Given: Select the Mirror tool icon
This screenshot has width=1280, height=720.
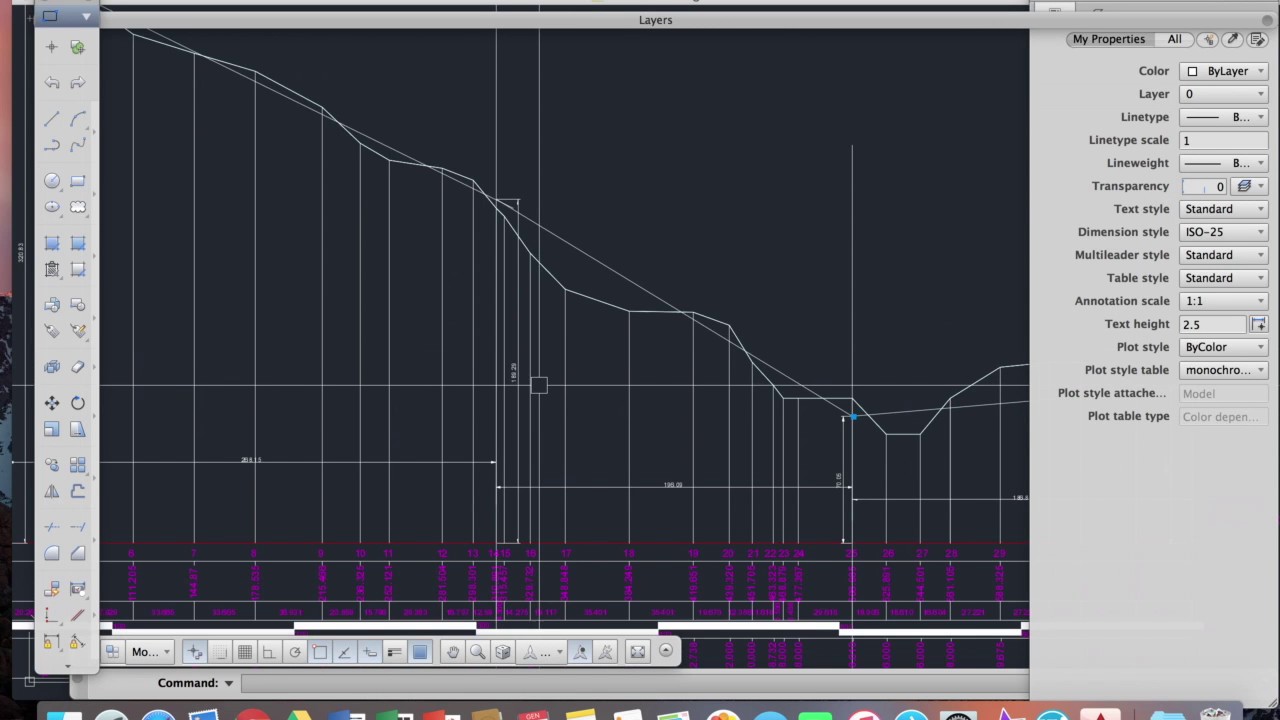Looking at the screenshot, I should point(52,491).
